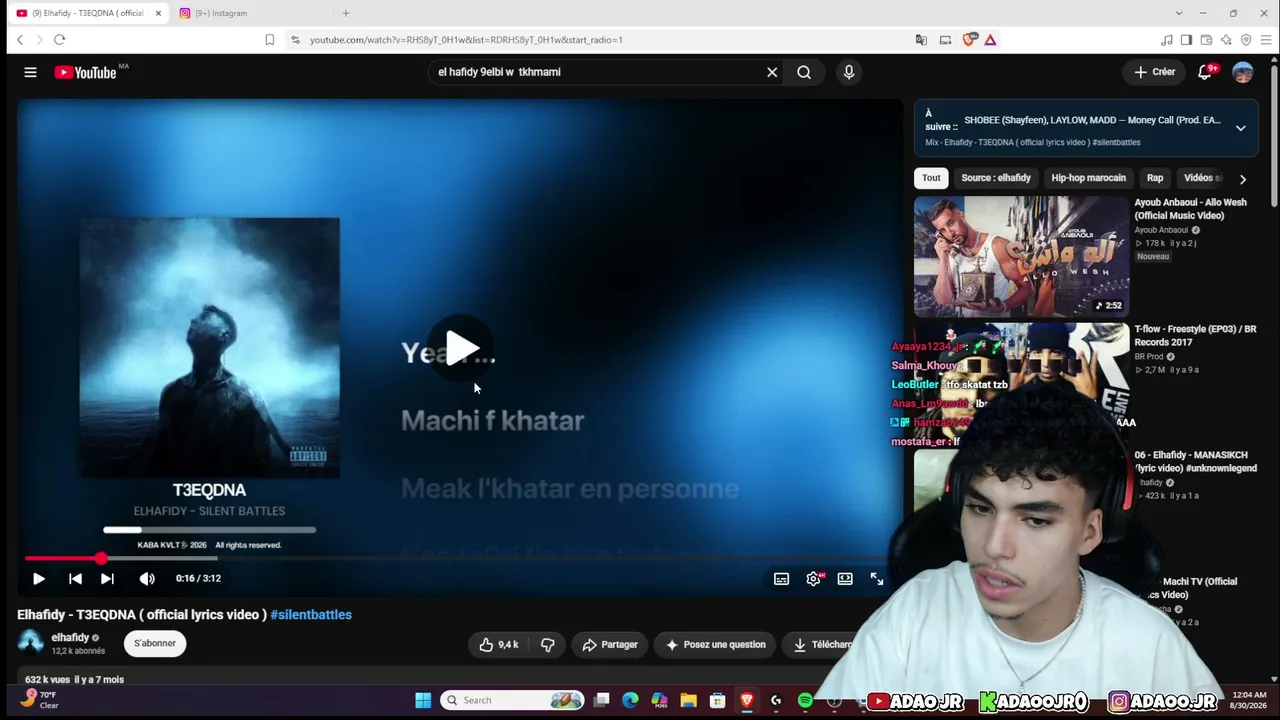1280x720 pixels.
Task: Select the Source : elhafidy chip
Action: pyautogui.click(x=996, y=178)
